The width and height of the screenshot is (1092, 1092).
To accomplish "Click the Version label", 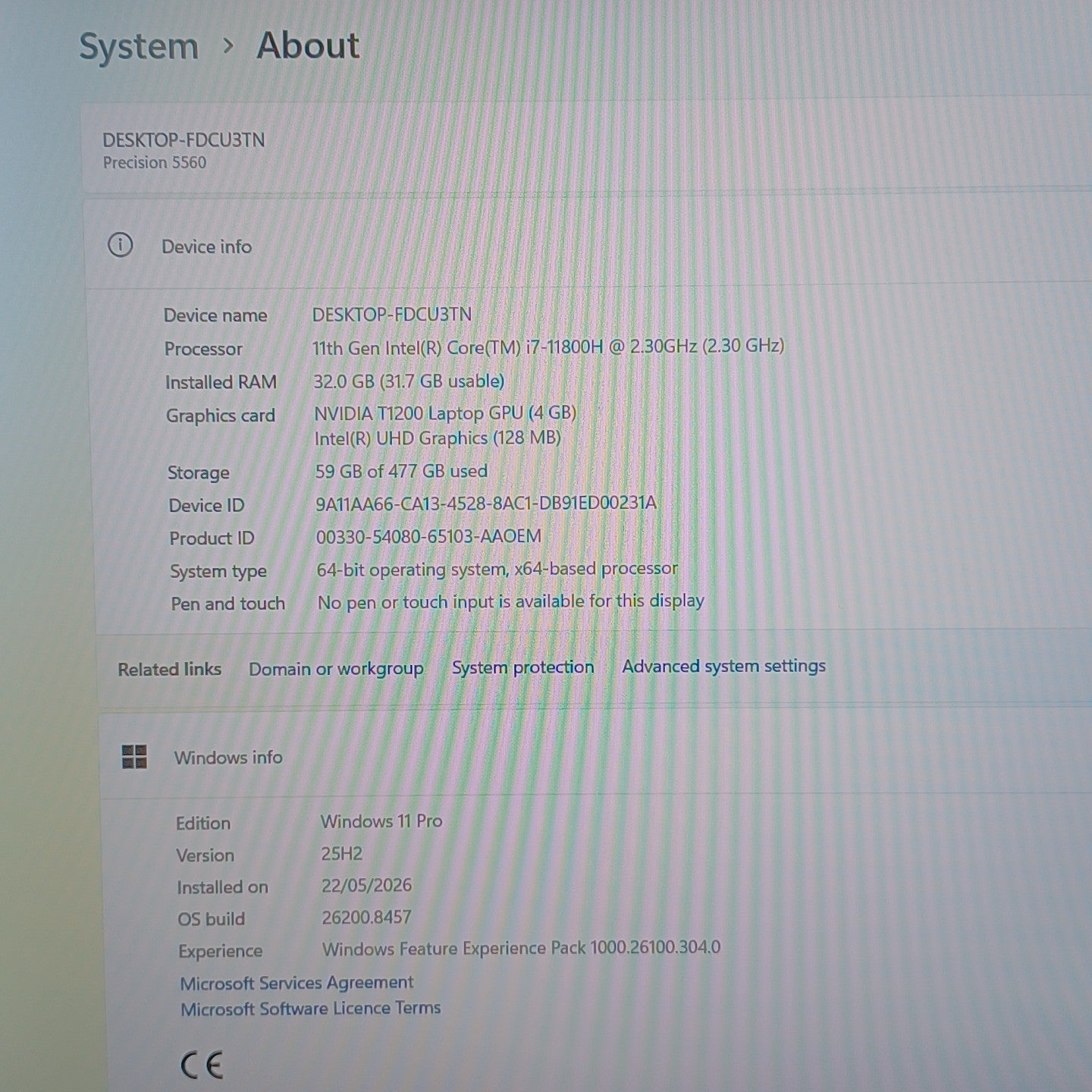I will (206, 855).
